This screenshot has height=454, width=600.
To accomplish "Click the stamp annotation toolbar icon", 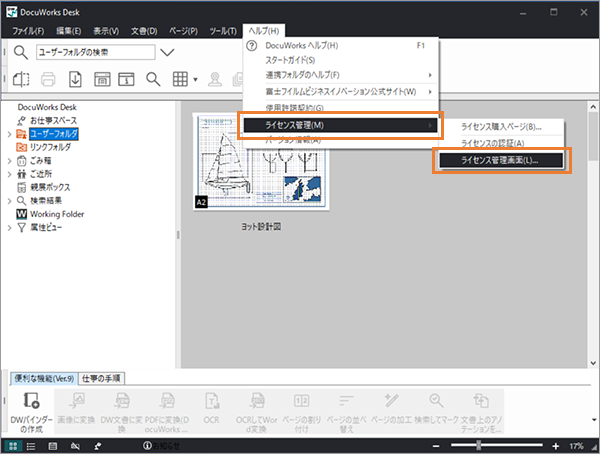I will click(x=215, y=80).
